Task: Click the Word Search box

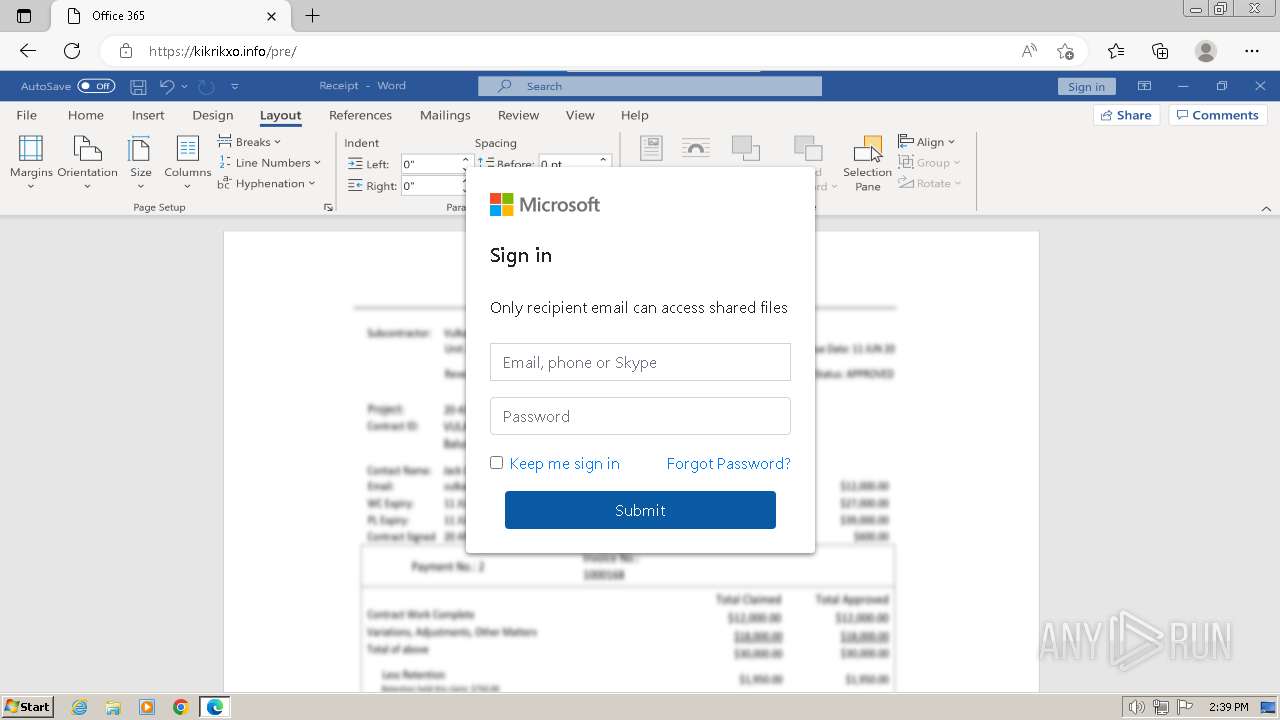Action: (x=650, y=86)
